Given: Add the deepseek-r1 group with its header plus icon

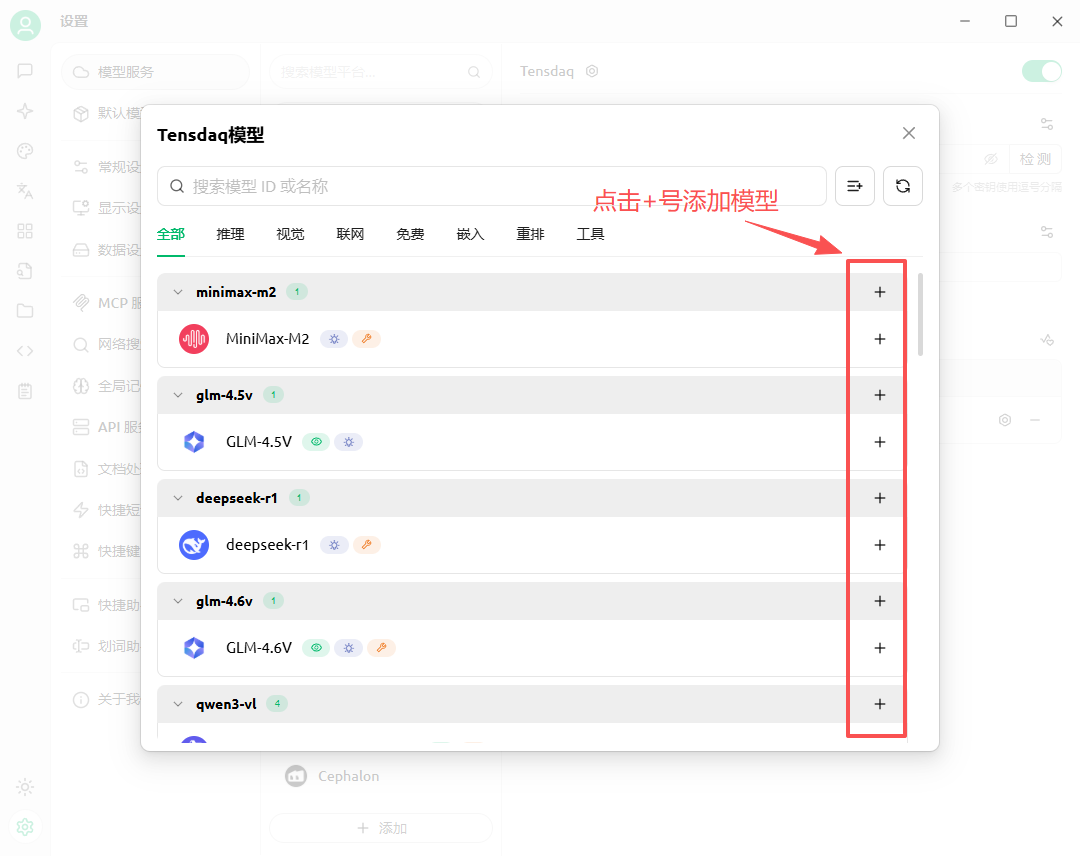Looking at the screenshot, I should [x=880, y=498].
